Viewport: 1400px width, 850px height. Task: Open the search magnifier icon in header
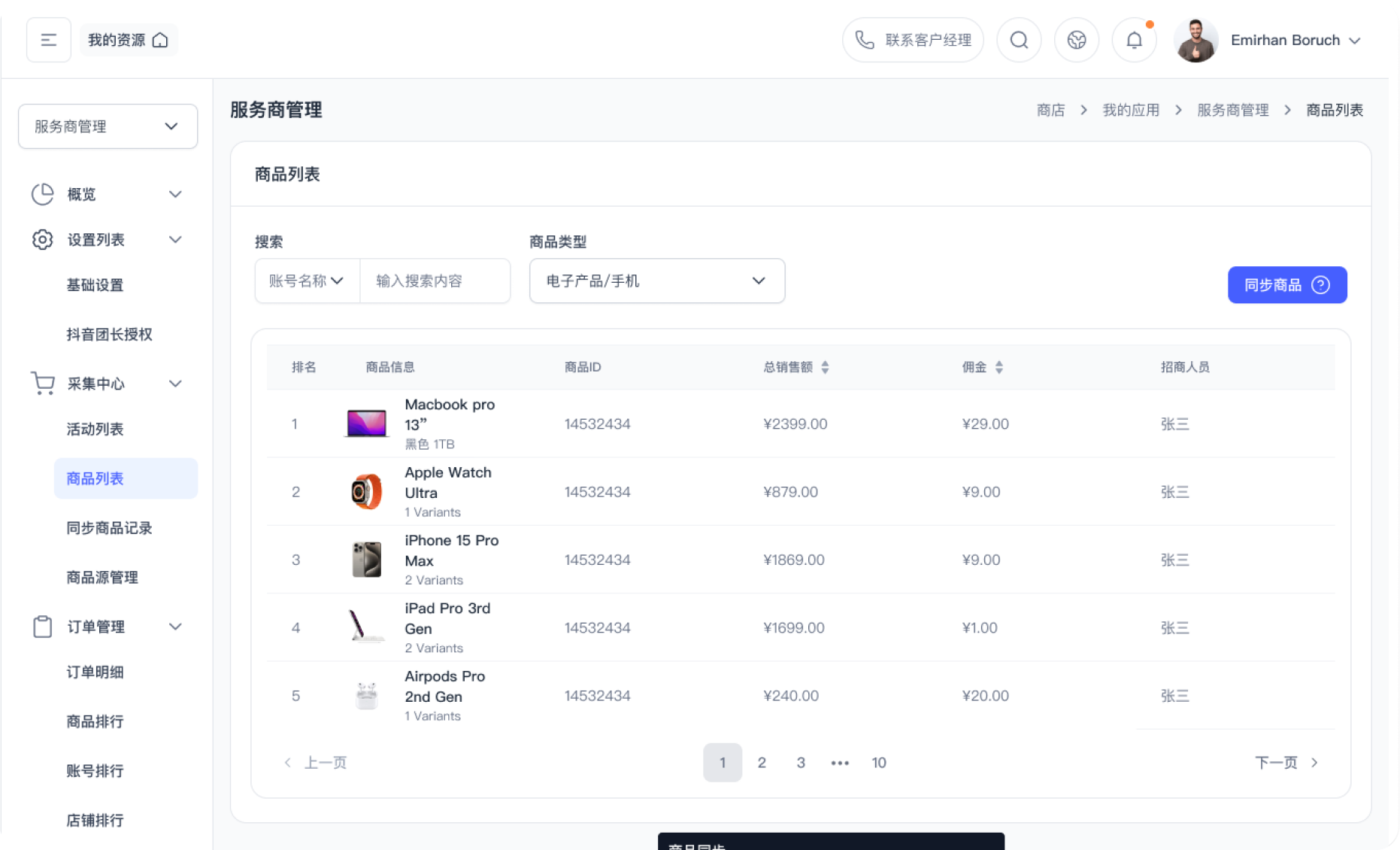coord(1019,40)
